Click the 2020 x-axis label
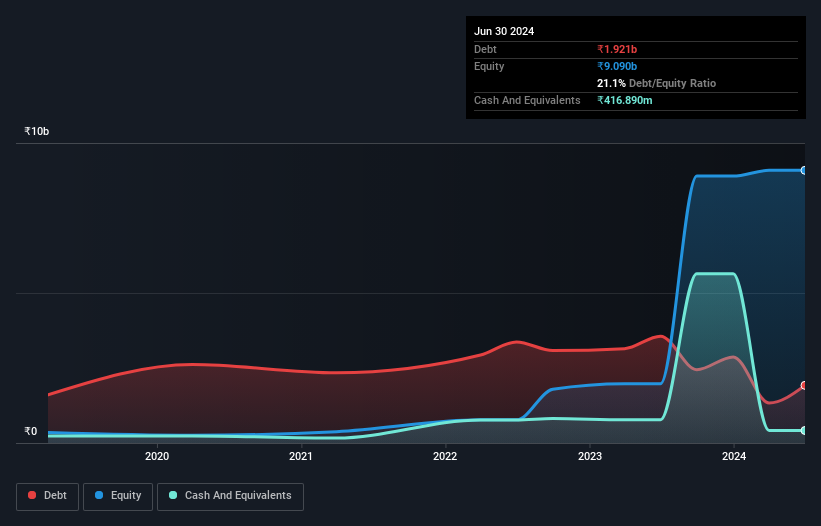This screenshot has height=526, width=821. (x=157, y=456)
